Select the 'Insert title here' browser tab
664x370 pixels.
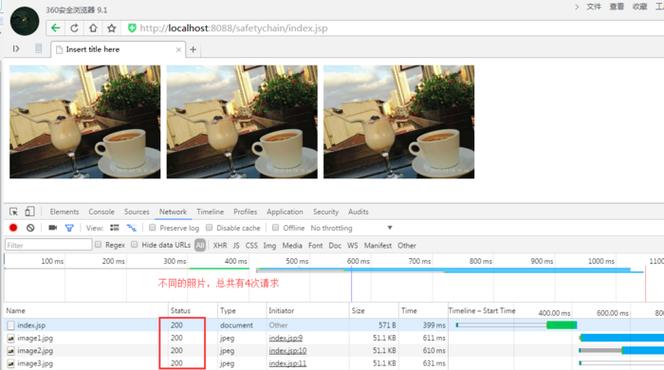pos(118,50)
